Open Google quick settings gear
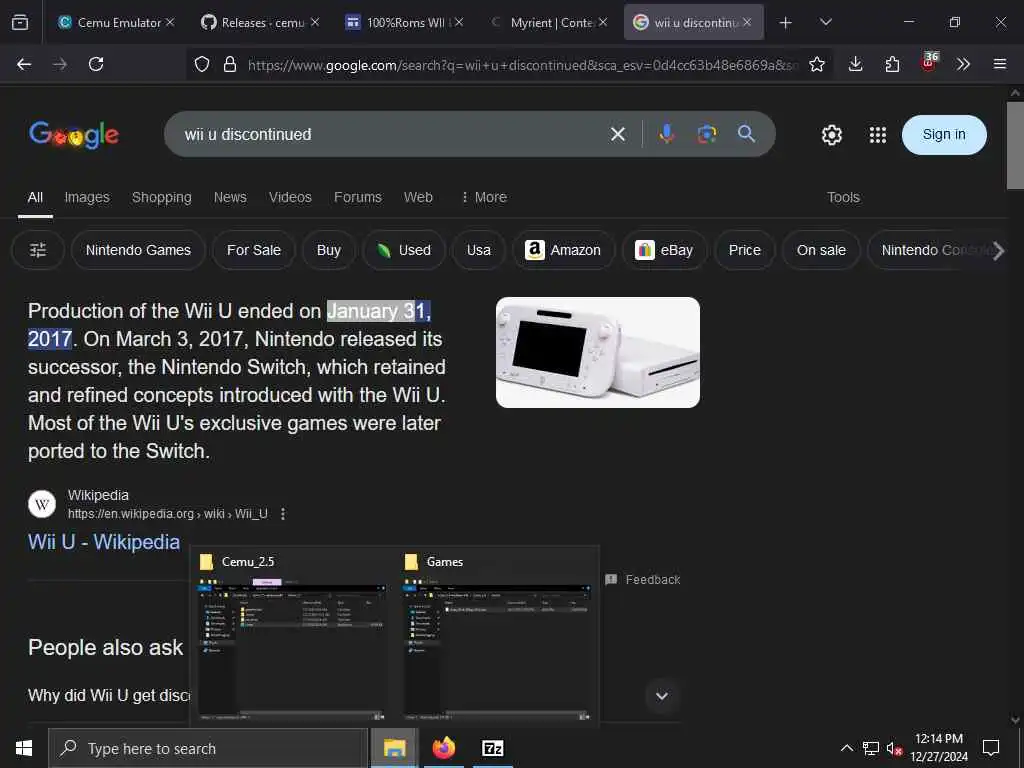The height and width of the screenshot is (768, 1024). [831, 135]
